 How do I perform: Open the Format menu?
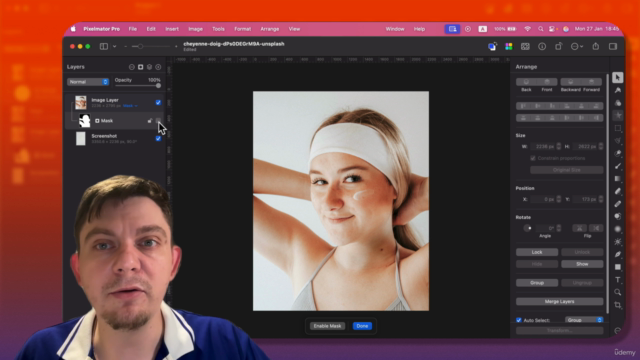pos(242,29)
